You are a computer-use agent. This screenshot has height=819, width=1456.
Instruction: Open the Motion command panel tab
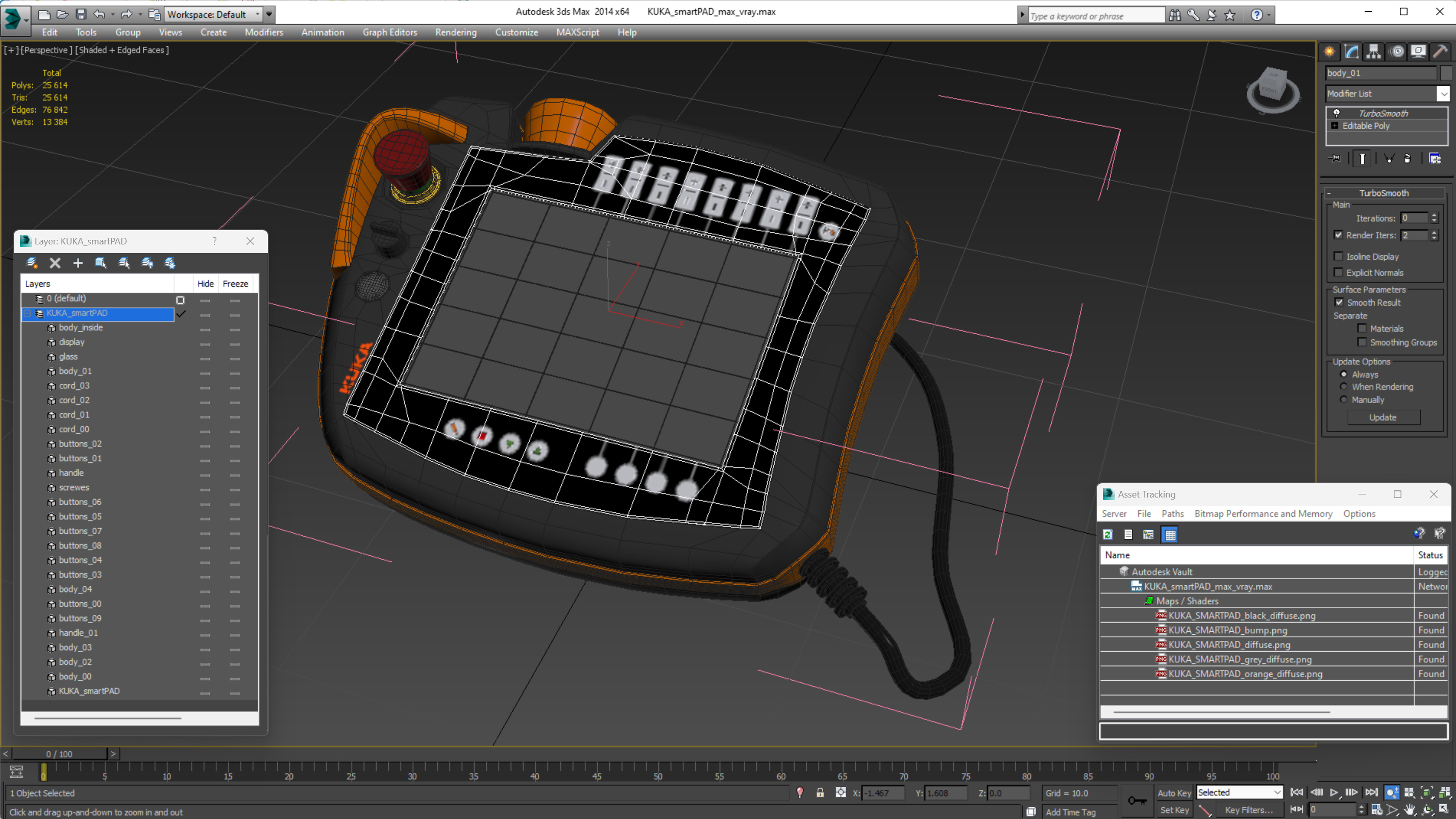(1397, 52)
